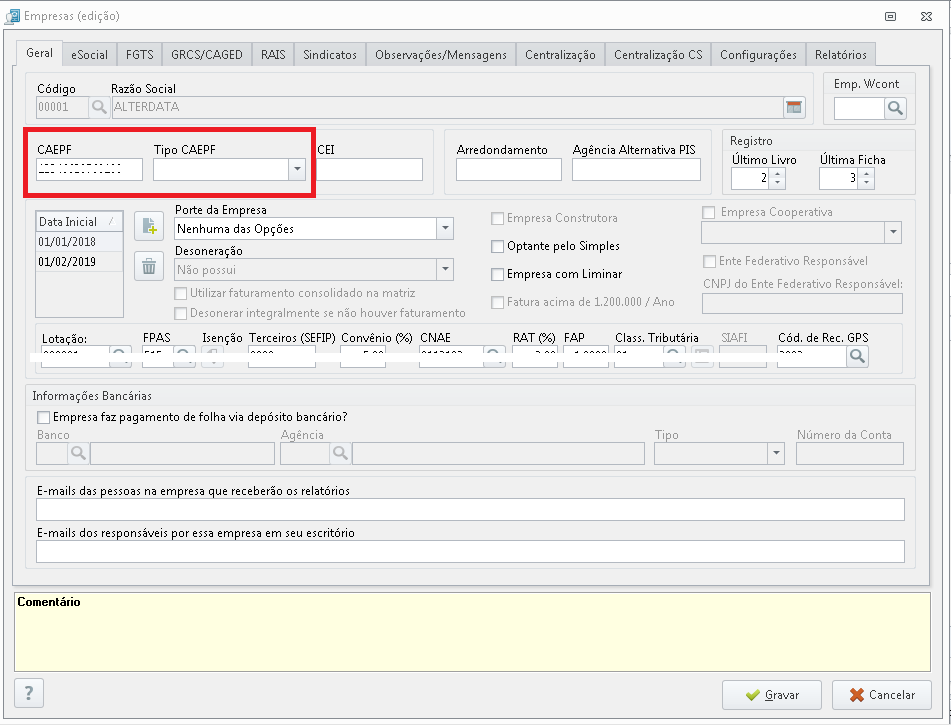Select the Geral tab
This screenshot has width=951, height=726.
[39, 53]
